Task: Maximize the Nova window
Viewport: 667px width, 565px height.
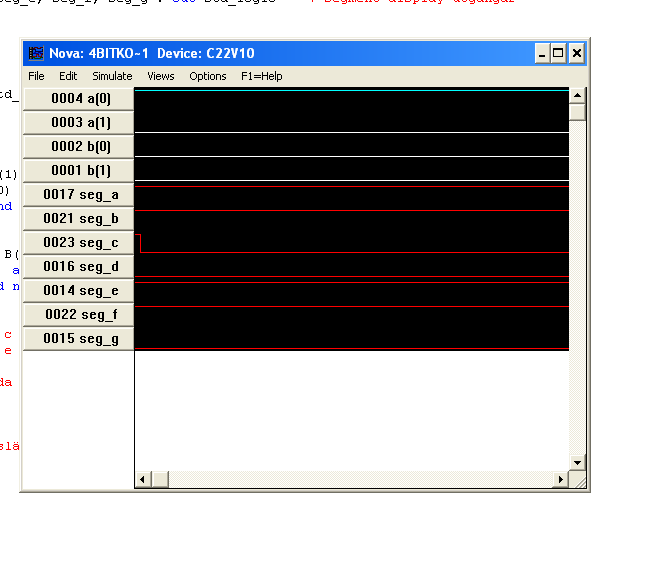Action: coord(558,53)
